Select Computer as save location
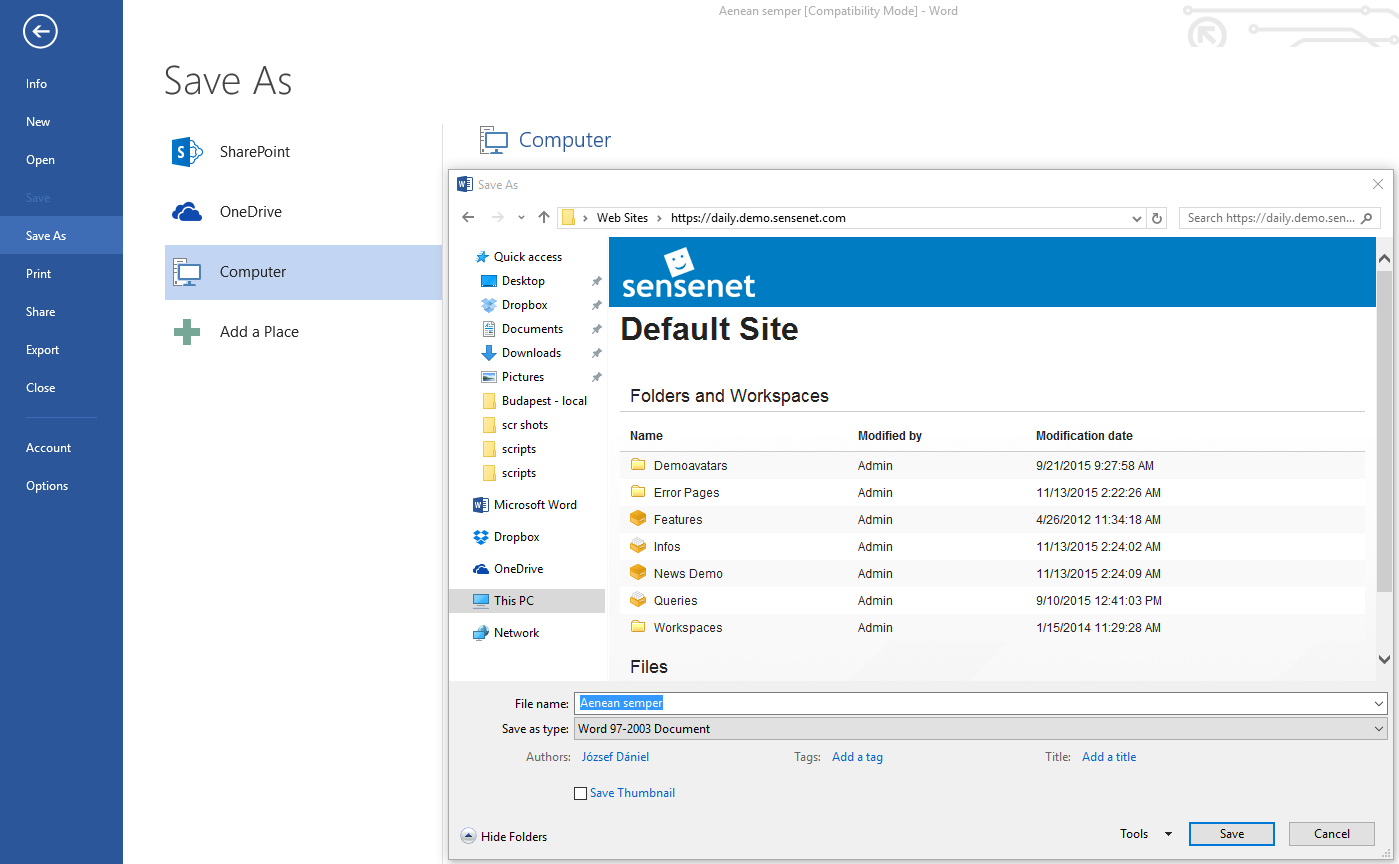Viewport: 1399px width, 864px height. 303,272
